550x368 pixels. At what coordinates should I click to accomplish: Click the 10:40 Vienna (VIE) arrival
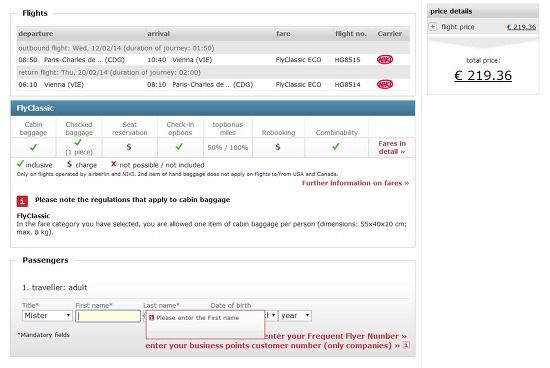point(180,60)
